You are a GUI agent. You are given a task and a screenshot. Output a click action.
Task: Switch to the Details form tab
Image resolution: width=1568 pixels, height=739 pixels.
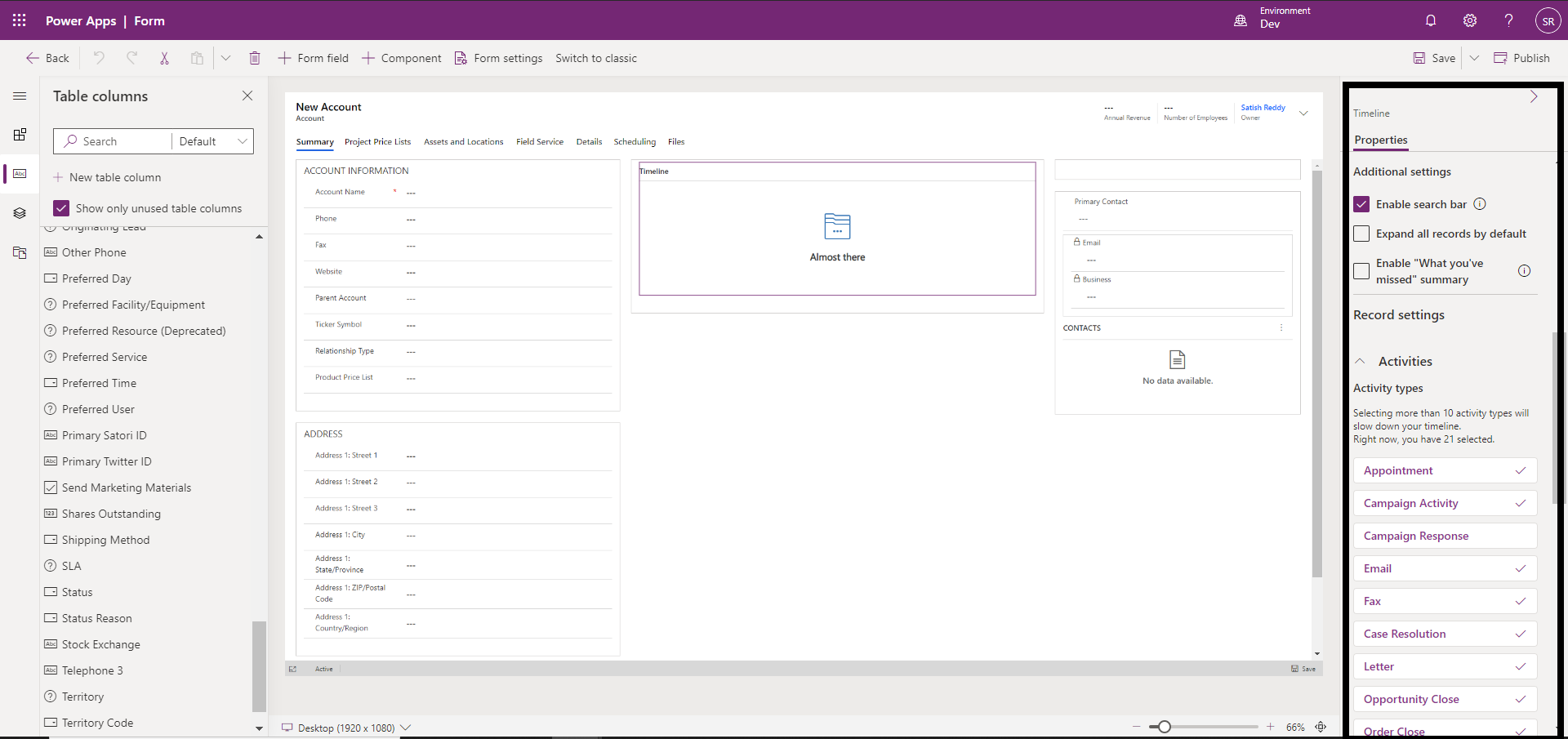tap(589, 141)
